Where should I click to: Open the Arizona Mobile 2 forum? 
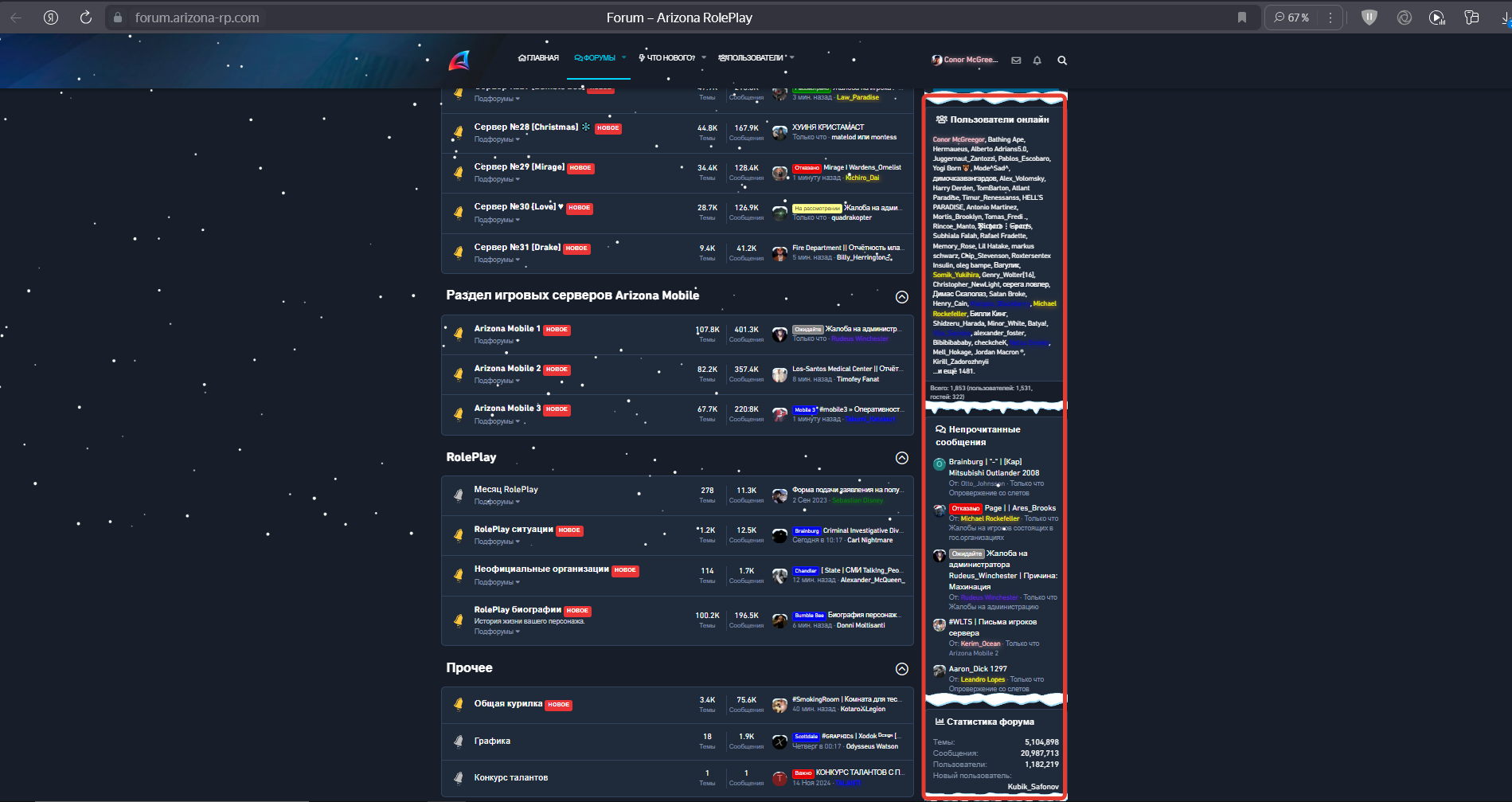pyautogui.click(x=507, y=368)
